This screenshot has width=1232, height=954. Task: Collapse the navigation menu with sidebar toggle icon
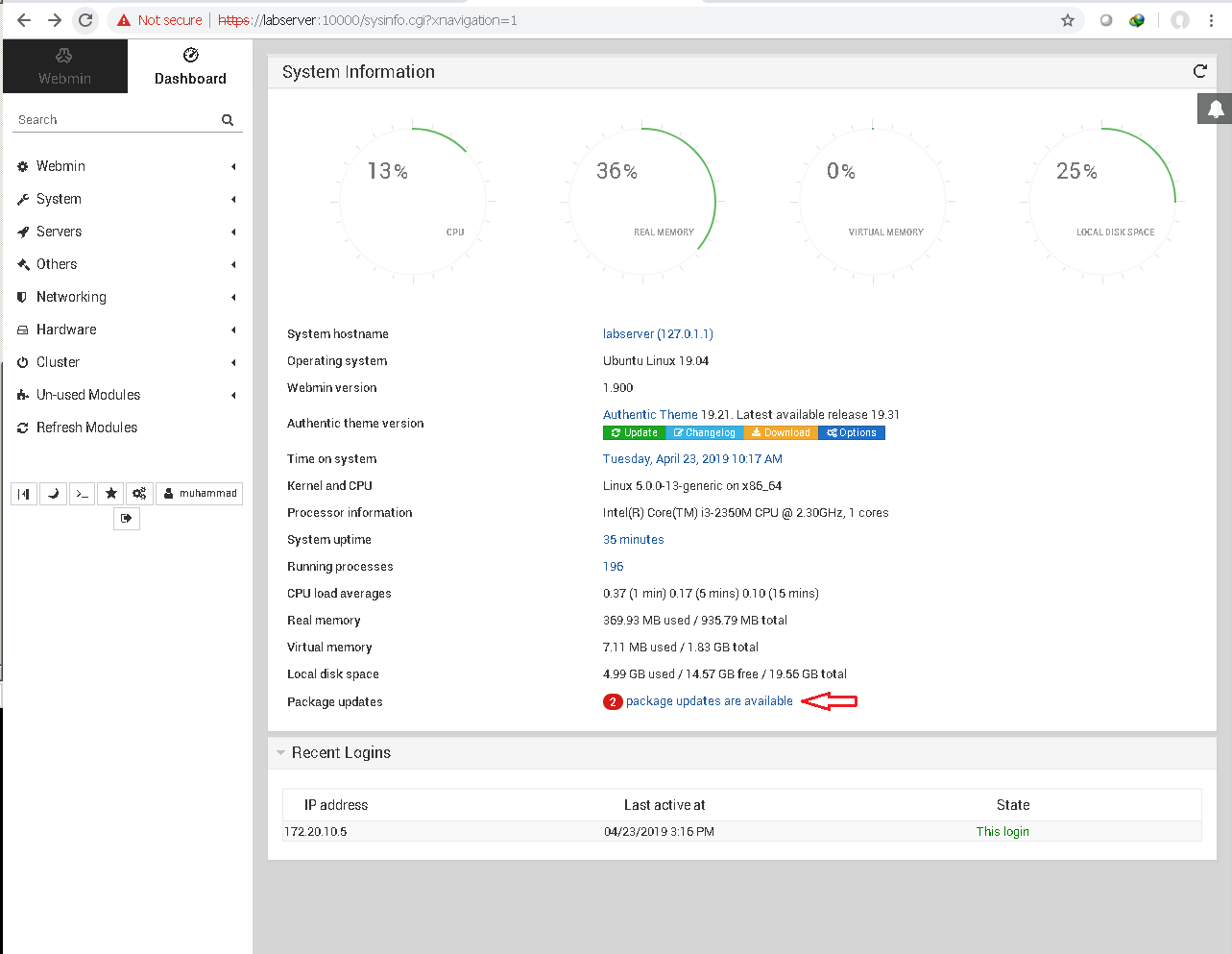point(24,494)
